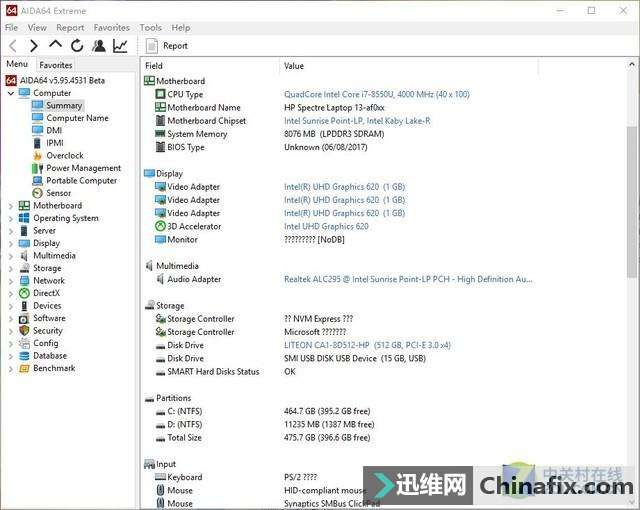640x510 pixels.
Task: Click the AIDA64 v5.95.4531 Beta root icon
Action: pos(11,80)
